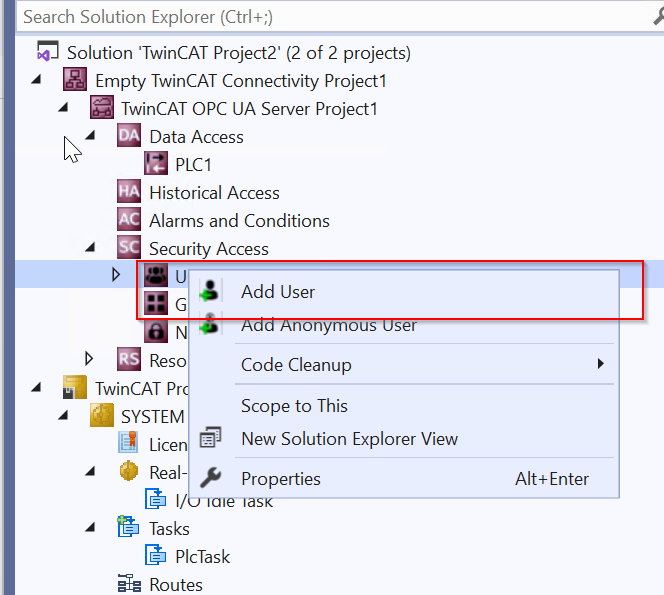Screen dimensions: 664x595
Task: Click the Empty TwinCAT Connectivity Project1 icon
Action: pyautogui.click(x=75, y=80)
